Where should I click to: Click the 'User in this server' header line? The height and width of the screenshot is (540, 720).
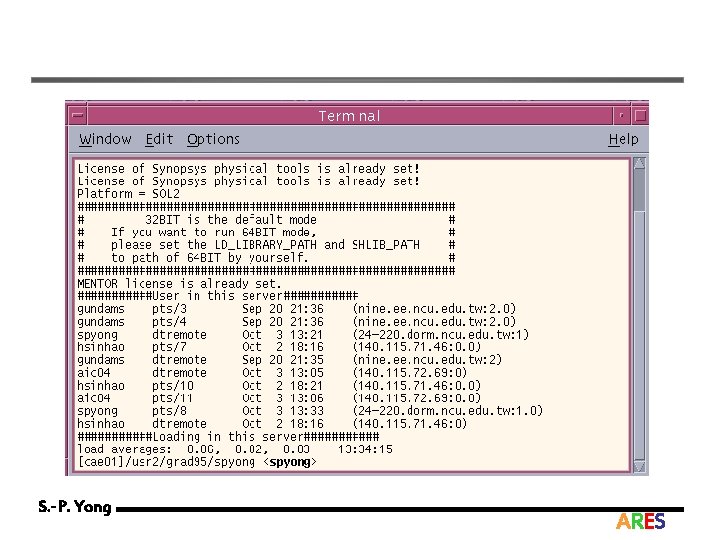coord(218,296)
